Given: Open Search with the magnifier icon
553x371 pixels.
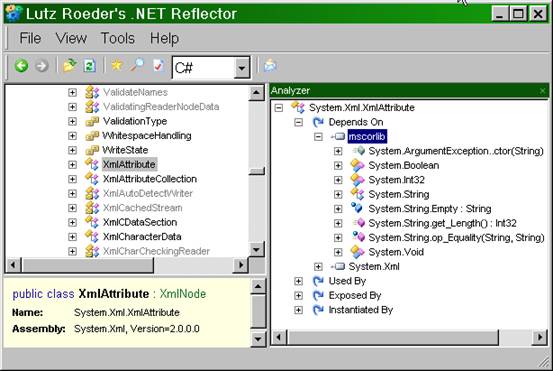Looking at the screenshot, I should point(137,65).
